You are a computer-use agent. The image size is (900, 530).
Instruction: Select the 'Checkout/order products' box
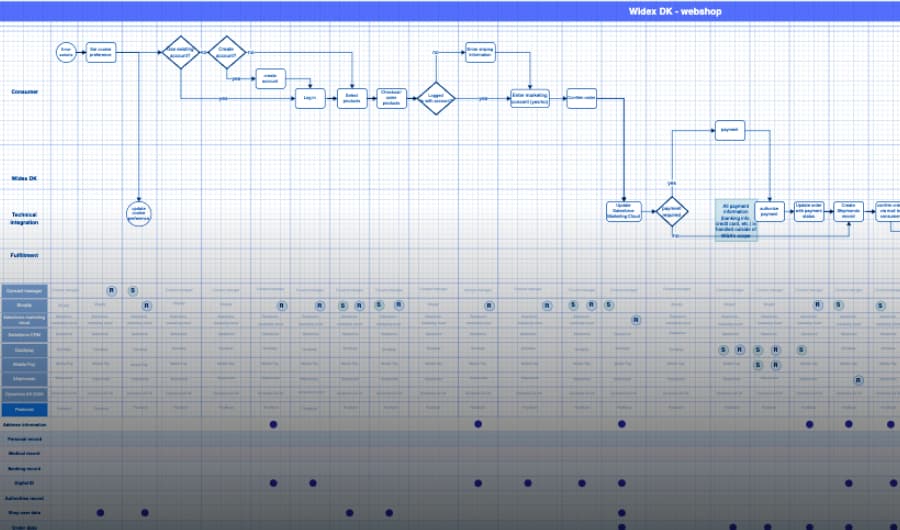[x=391, y=98]
